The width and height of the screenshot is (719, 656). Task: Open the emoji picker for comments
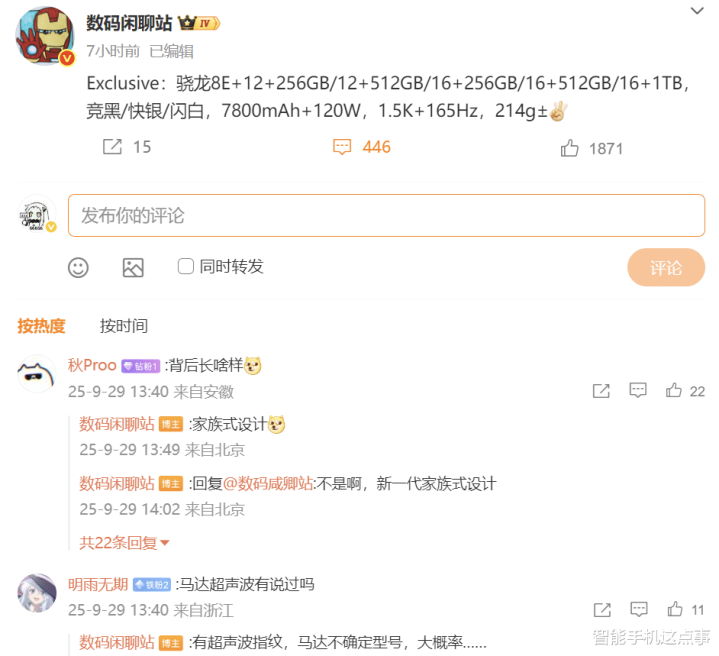(78, 267)
